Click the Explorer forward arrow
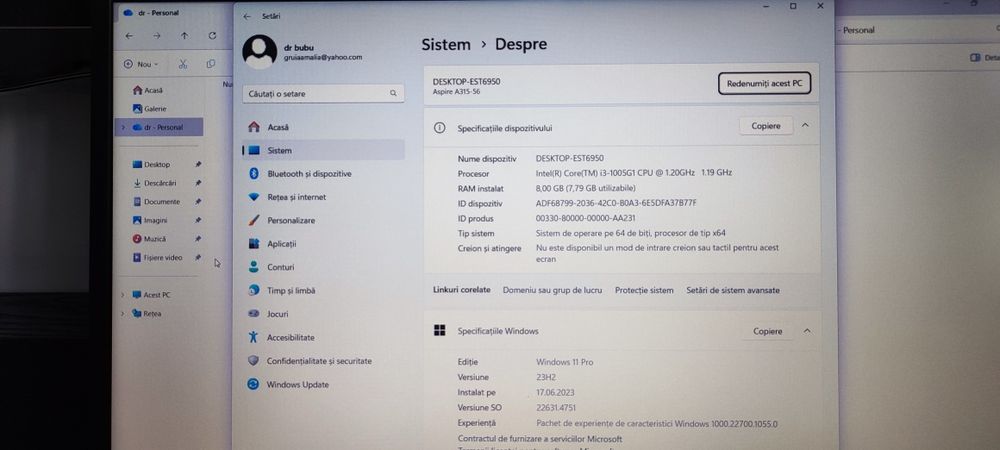Viewport: 1000px width, 450px height. pyautogui.click(x=157, y=36)
